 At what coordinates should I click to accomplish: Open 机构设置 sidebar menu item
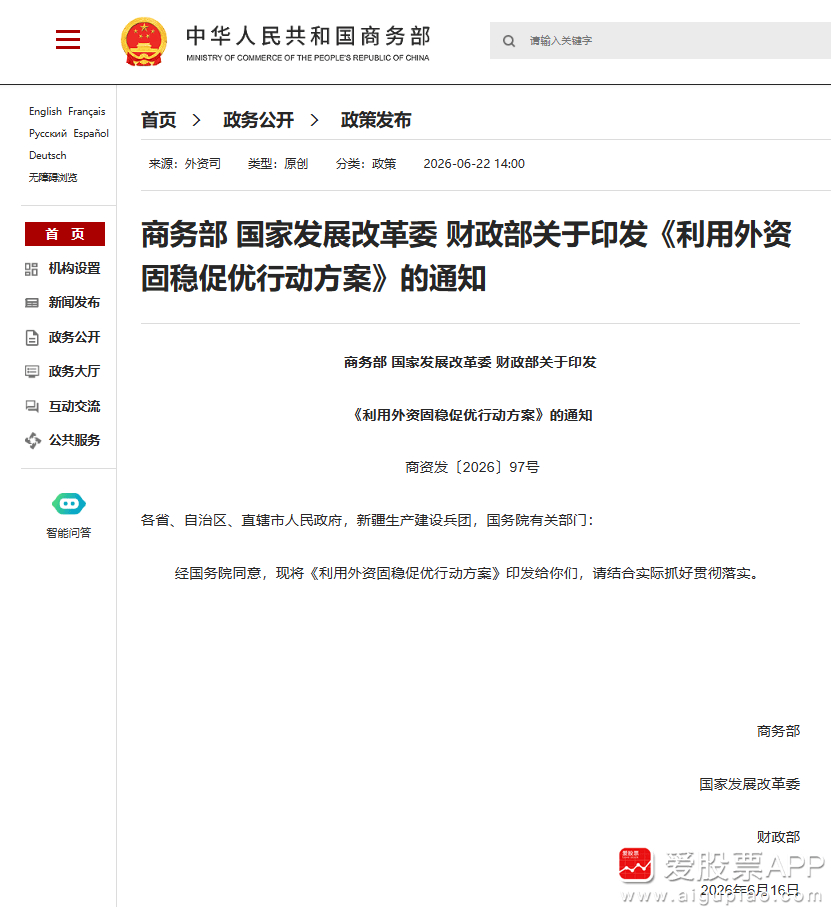point(74,268)
